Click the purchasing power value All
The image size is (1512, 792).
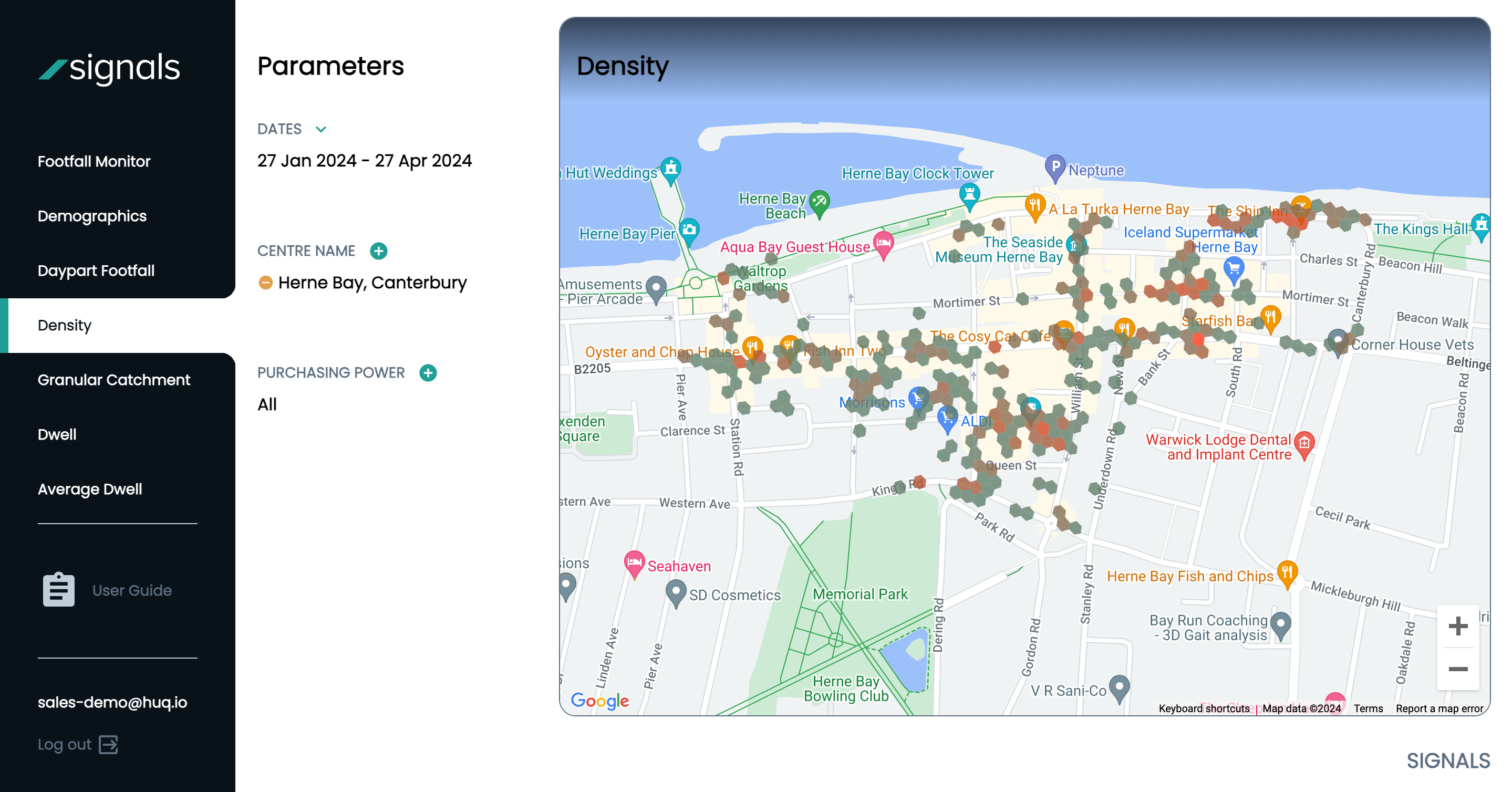coord(267,404)
